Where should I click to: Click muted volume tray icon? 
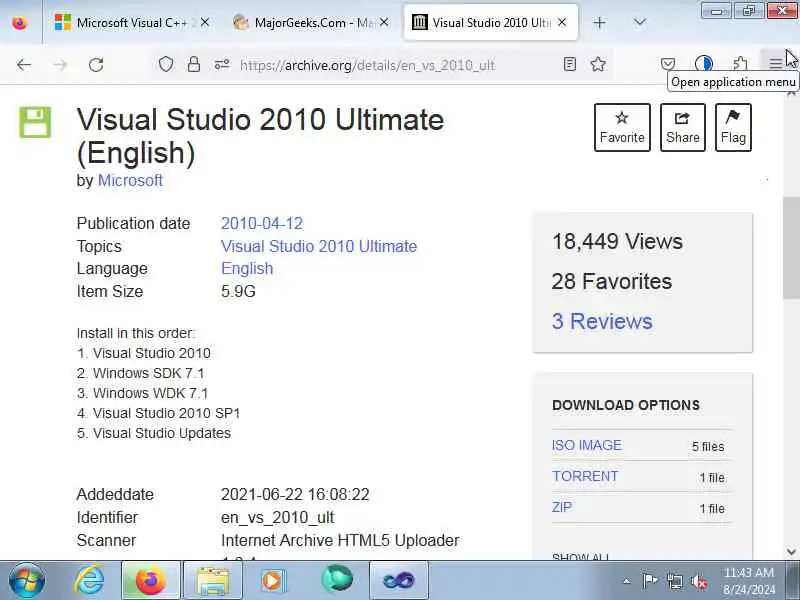coord(698,581)
